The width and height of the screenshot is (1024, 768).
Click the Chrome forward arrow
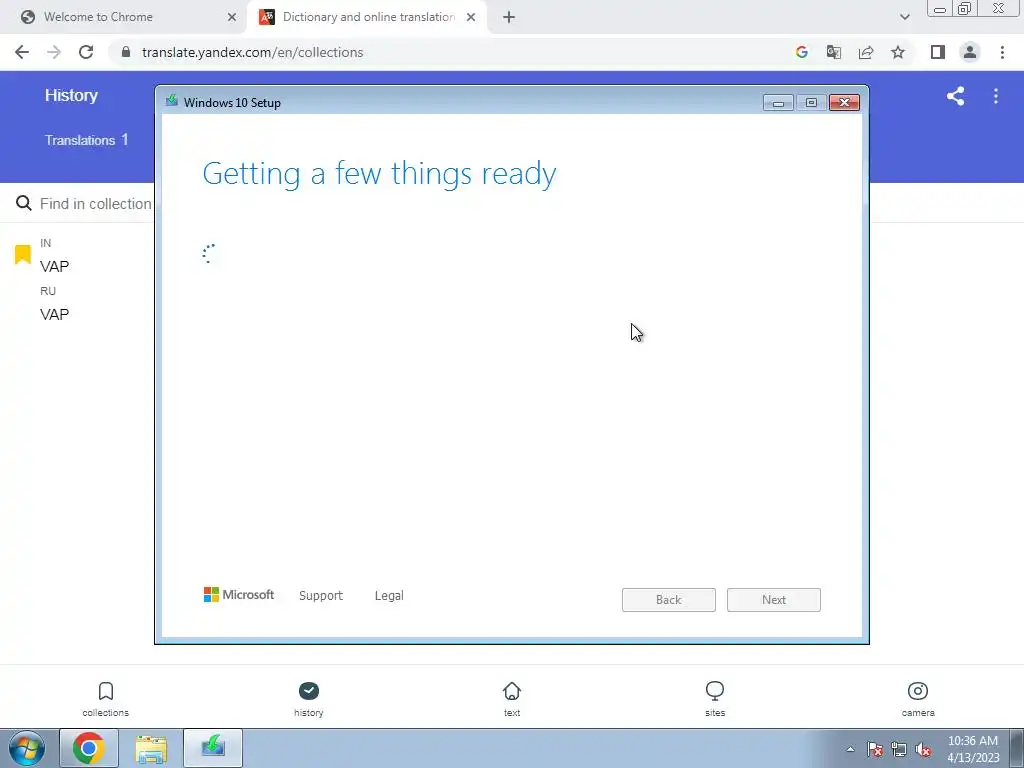54,52
